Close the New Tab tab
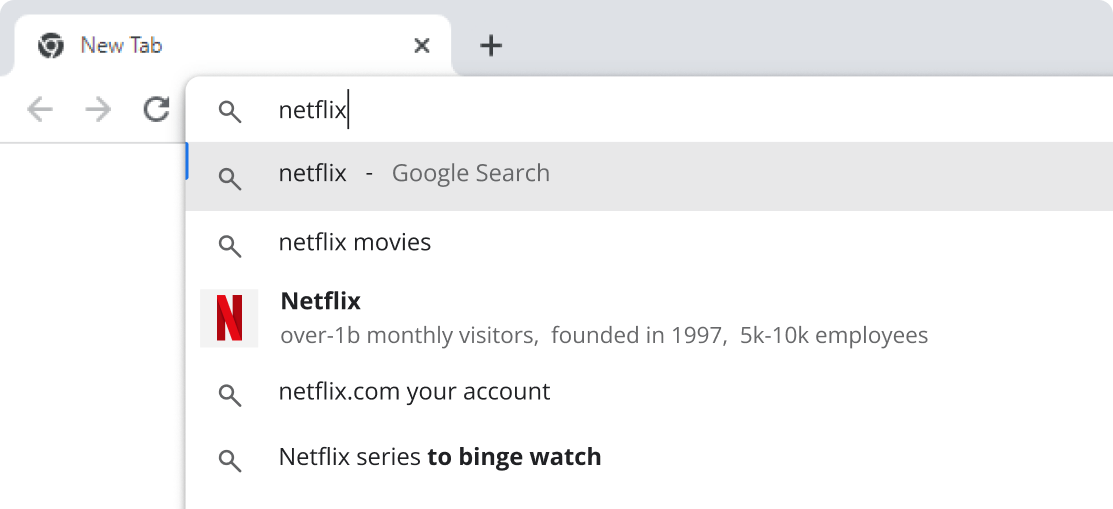 pyautogui.click(x=422, y=46)
